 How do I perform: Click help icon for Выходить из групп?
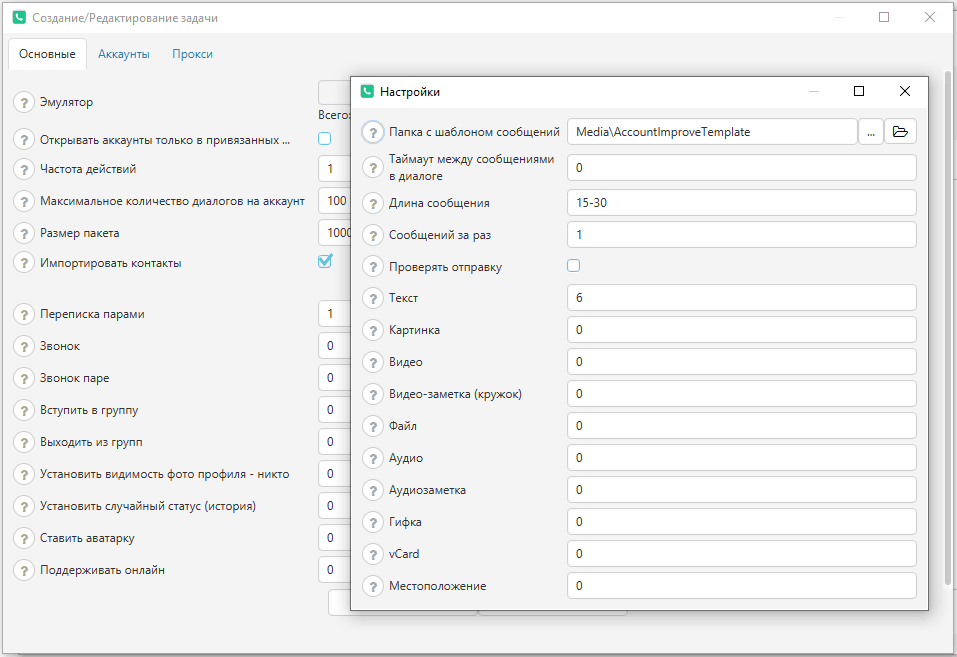click(24, 442)
